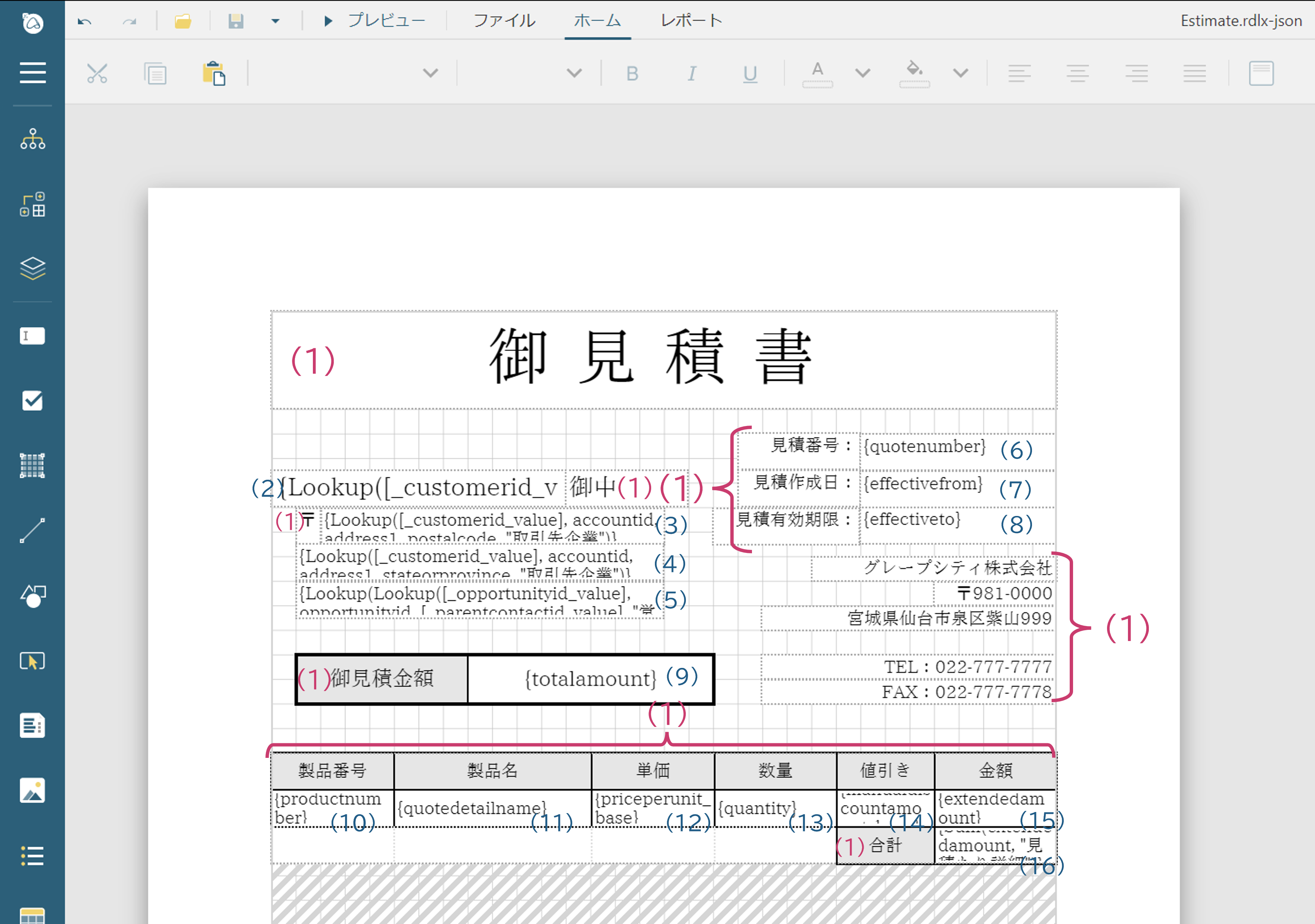Viewport: 1315px width, 924px height.
Task: Click the page layout icon at toolbar end
Action: click(1261, 73)
